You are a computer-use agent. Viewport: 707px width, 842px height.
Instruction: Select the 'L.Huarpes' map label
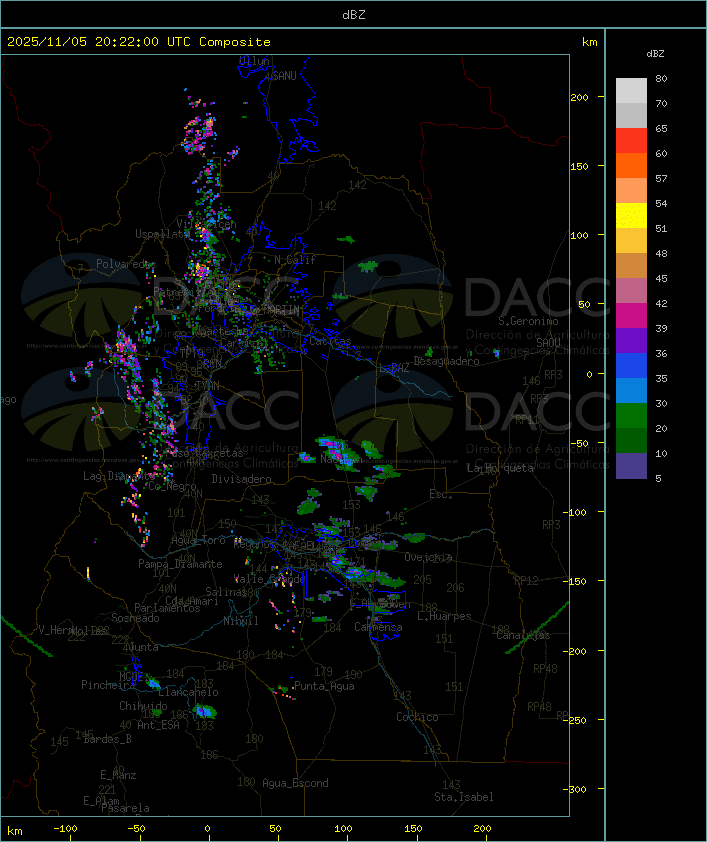point(444,616)
